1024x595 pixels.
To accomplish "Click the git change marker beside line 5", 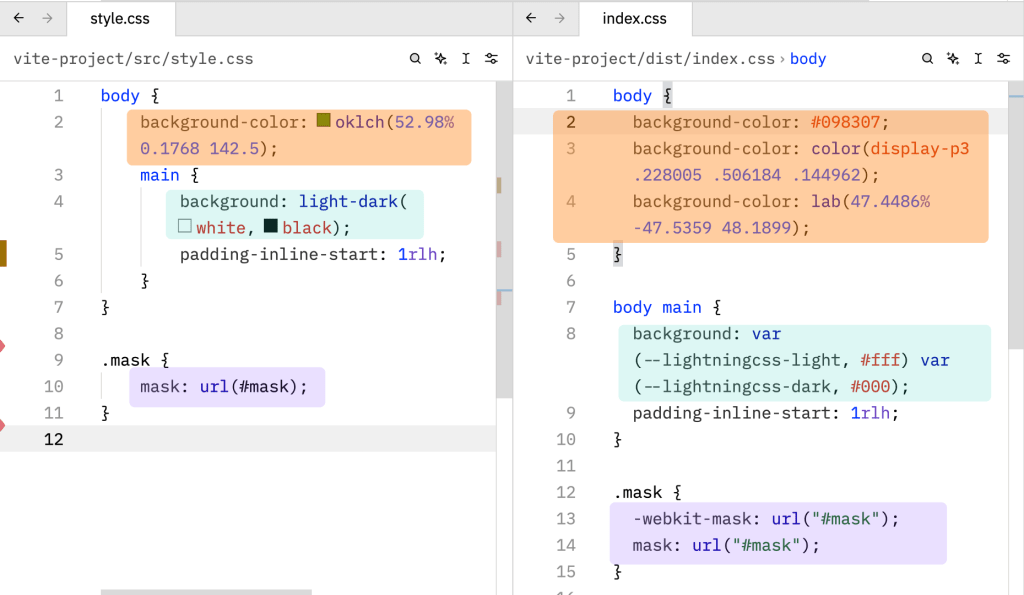I will (3, 253).
